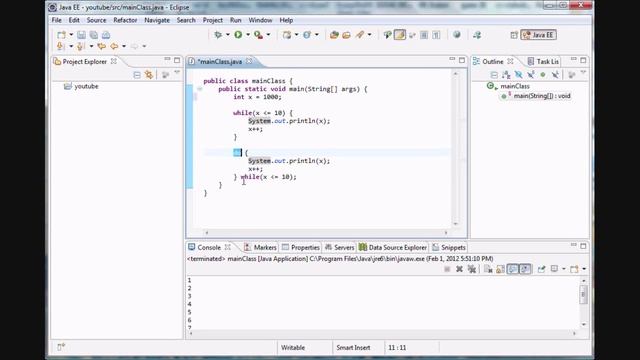The height and width of the screenshot is (360, 640).
Task: Open the Run configurations dropdown arrow
Action: click(248, 35)
